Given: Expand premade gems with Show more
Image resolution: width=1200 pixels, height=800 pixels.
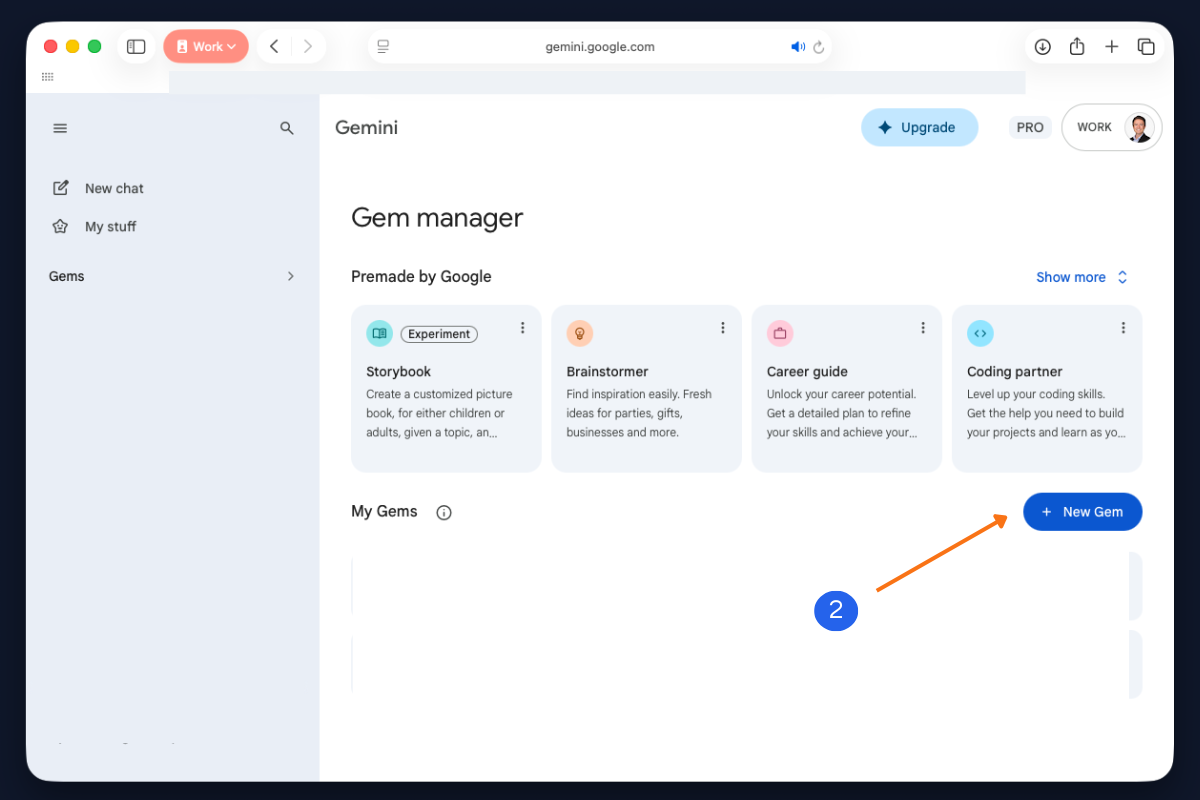Looking at the screenshot, I should [1082, 277].
